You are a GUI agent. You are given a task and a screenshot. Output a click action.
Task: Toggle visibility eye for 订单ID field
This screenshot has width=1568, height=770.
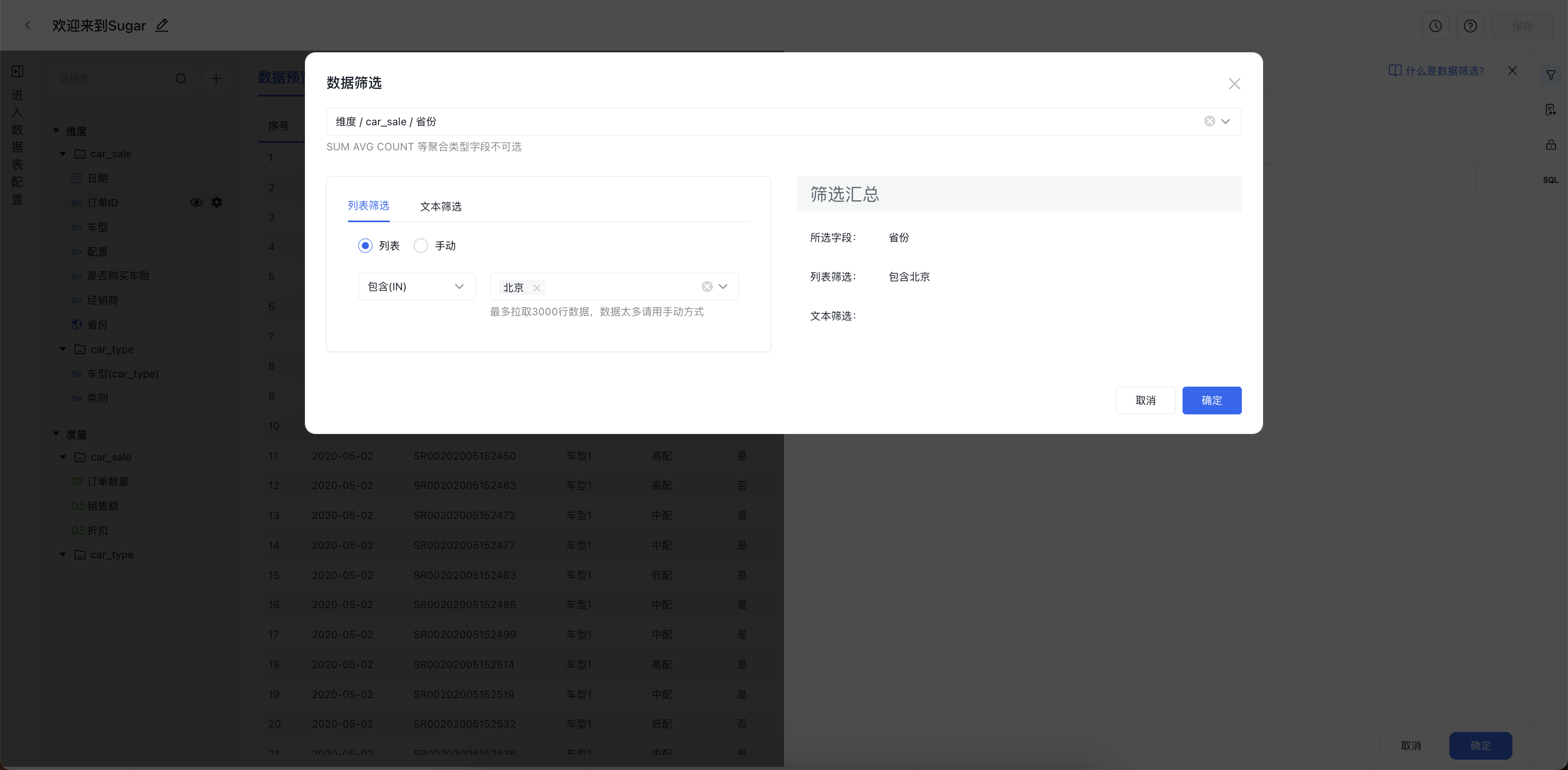tap(196, 202)
